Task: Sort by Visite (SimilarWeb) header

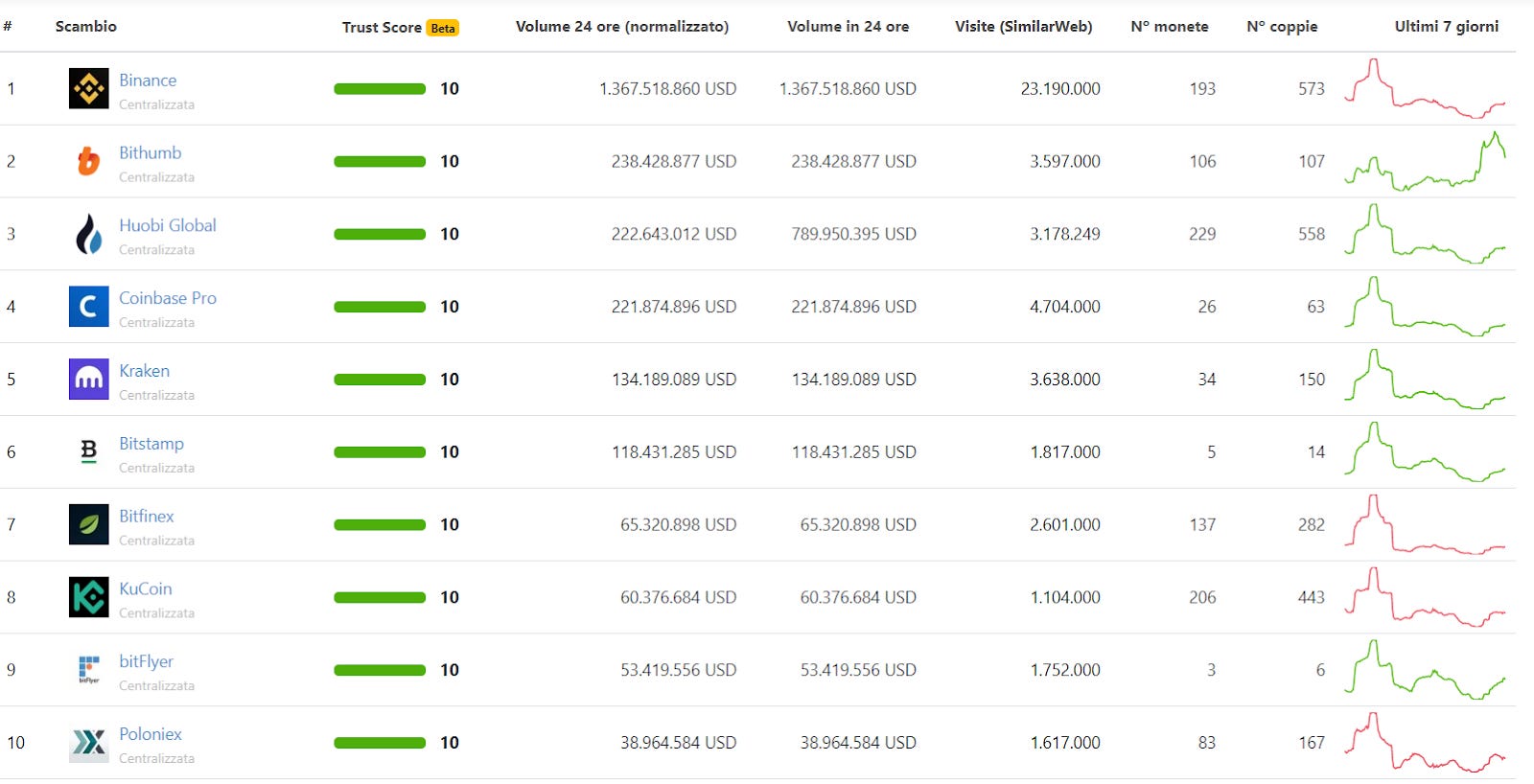Action: coord(1024,27)
